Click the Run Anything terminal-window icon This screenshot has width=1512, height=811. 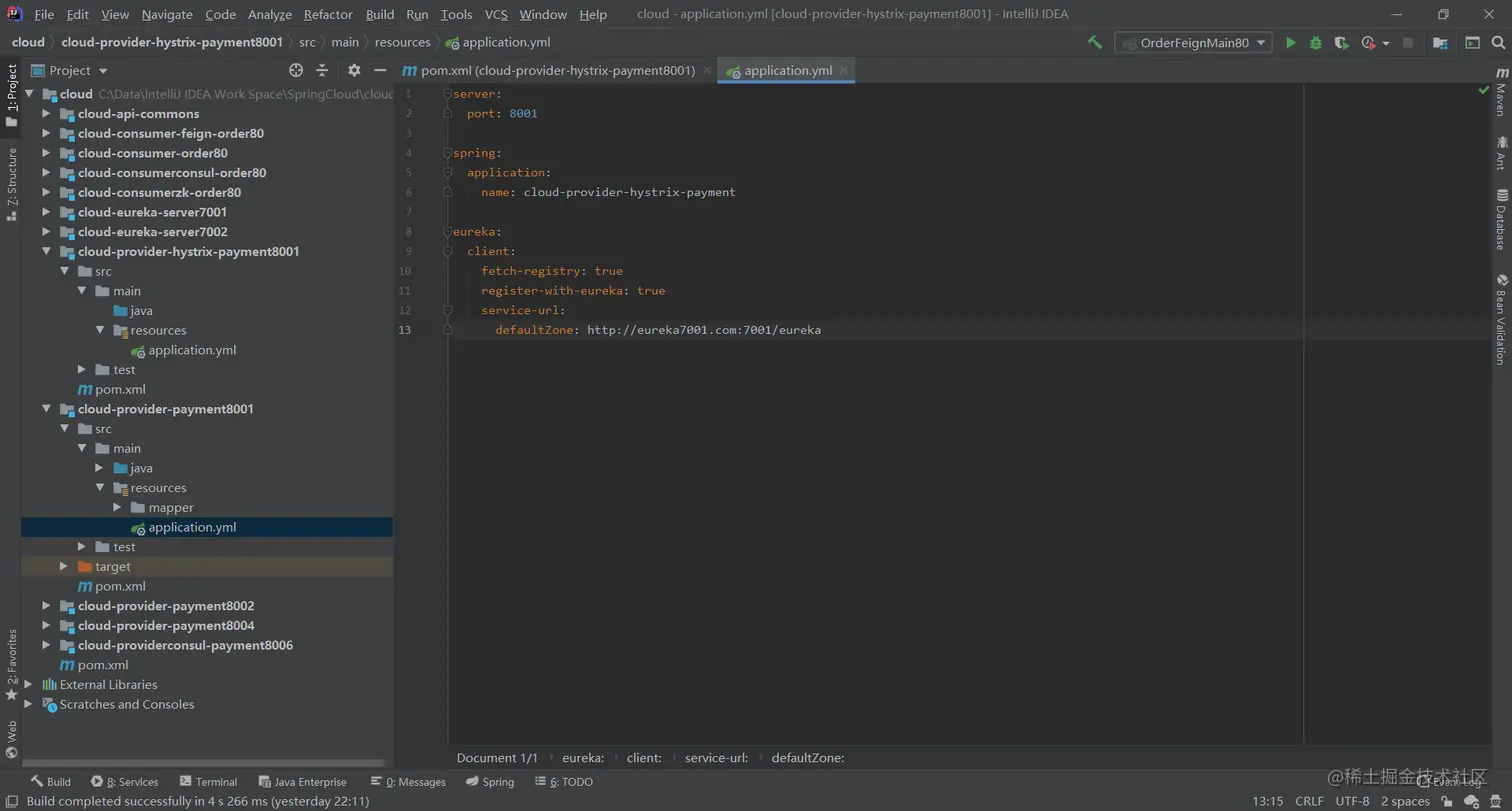(1472, 43)
